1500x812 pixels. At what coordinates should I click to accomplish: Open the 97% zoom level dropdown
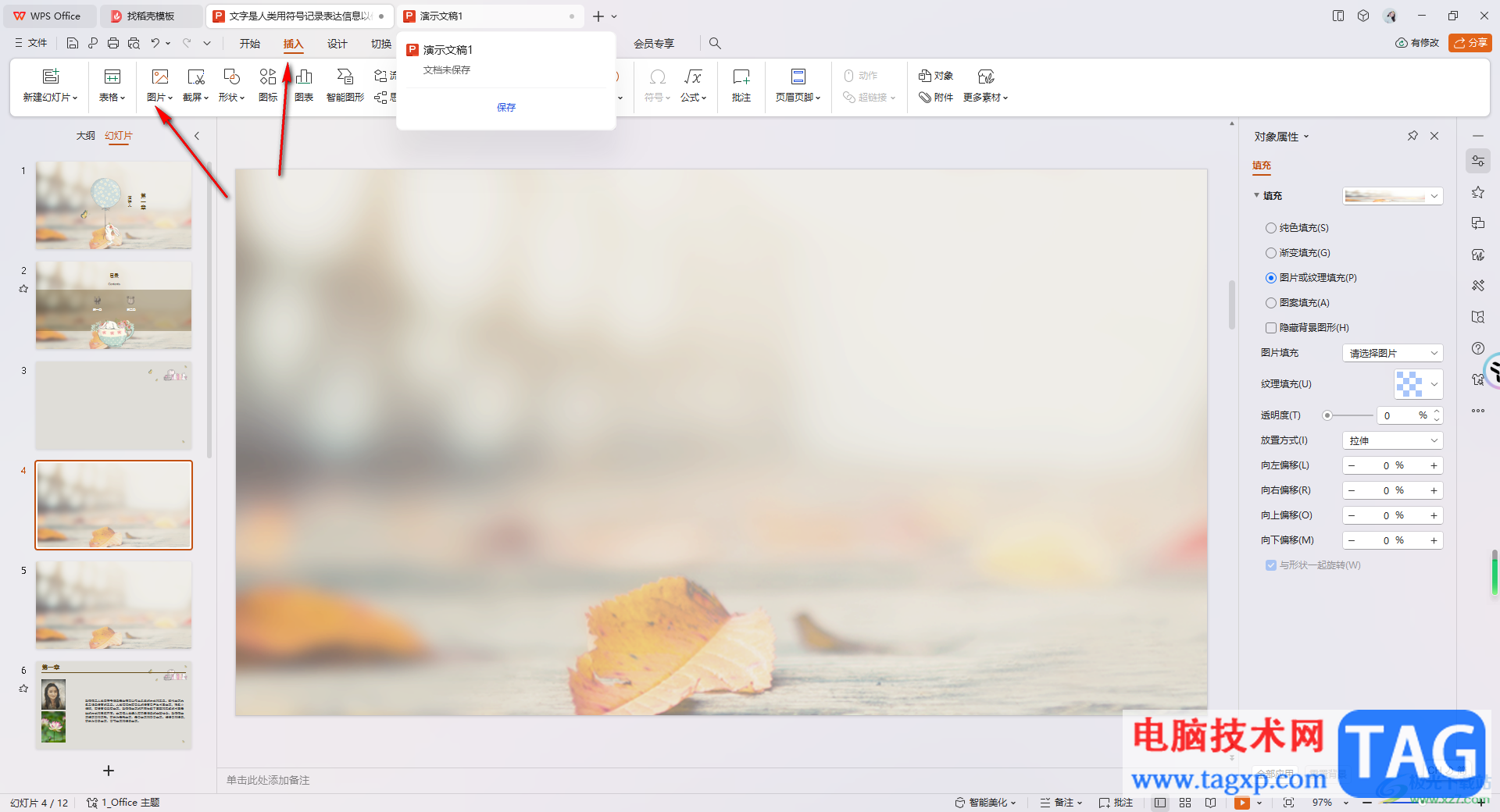click(x=1330, y=803)
